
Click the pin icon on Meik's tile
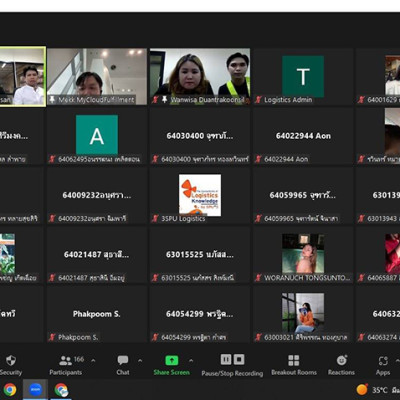52,99
